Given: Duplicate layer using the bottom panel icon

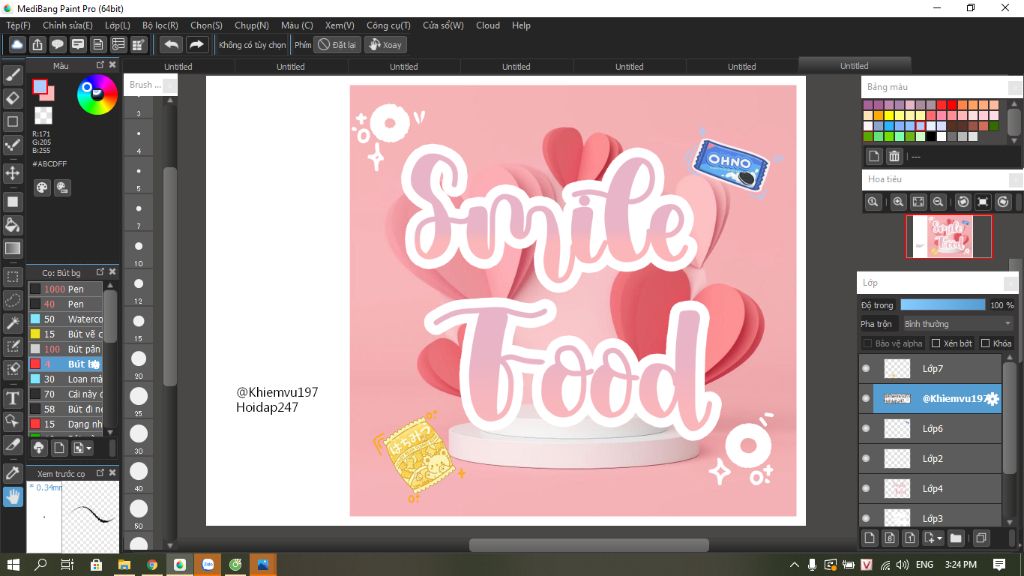Looking at the screenshot, I should [981, 538].
